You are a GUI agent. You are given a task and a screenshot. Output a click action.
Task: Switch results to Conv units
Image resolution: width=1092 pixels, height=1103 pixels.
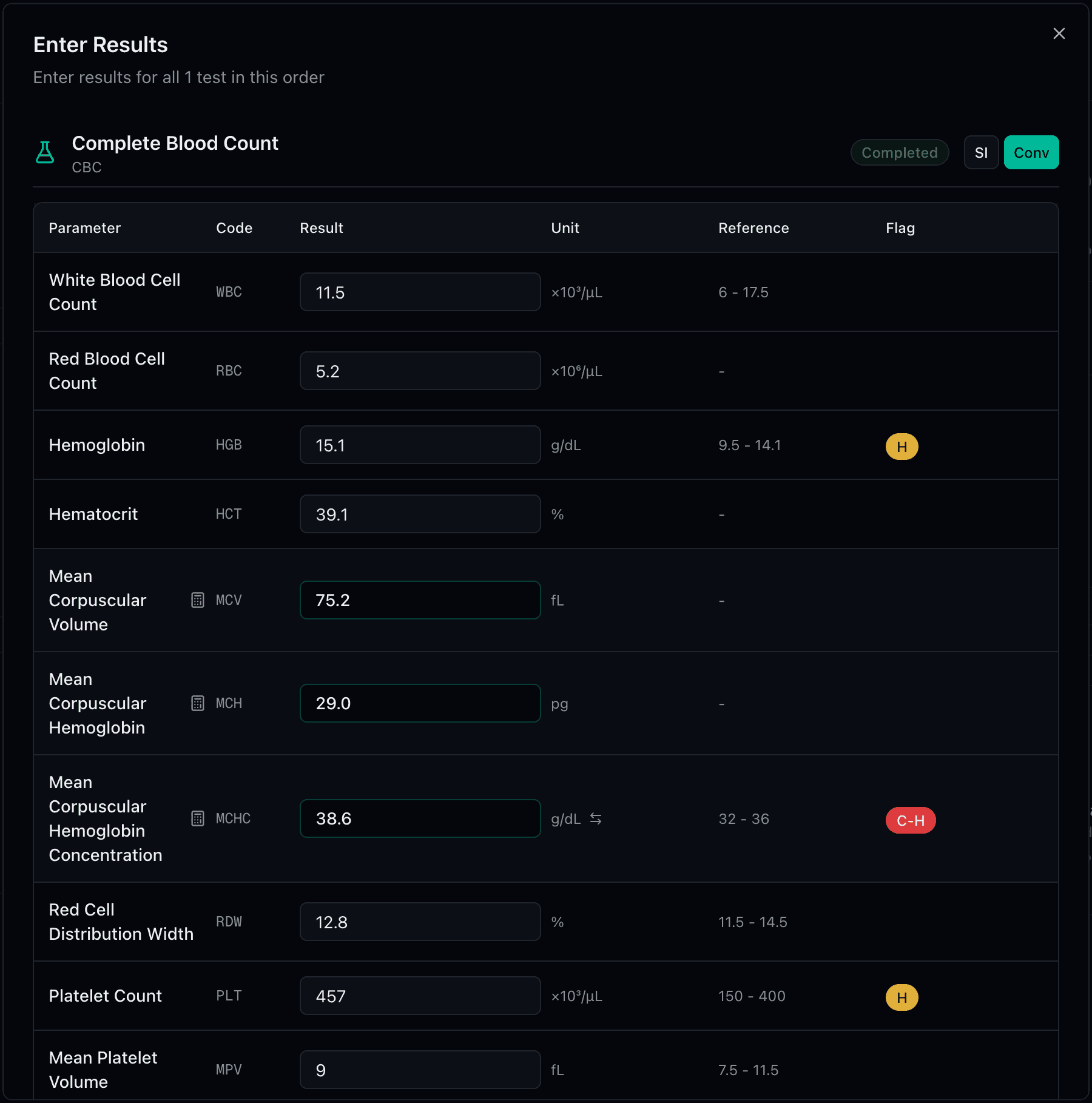tap(1031, 152)
